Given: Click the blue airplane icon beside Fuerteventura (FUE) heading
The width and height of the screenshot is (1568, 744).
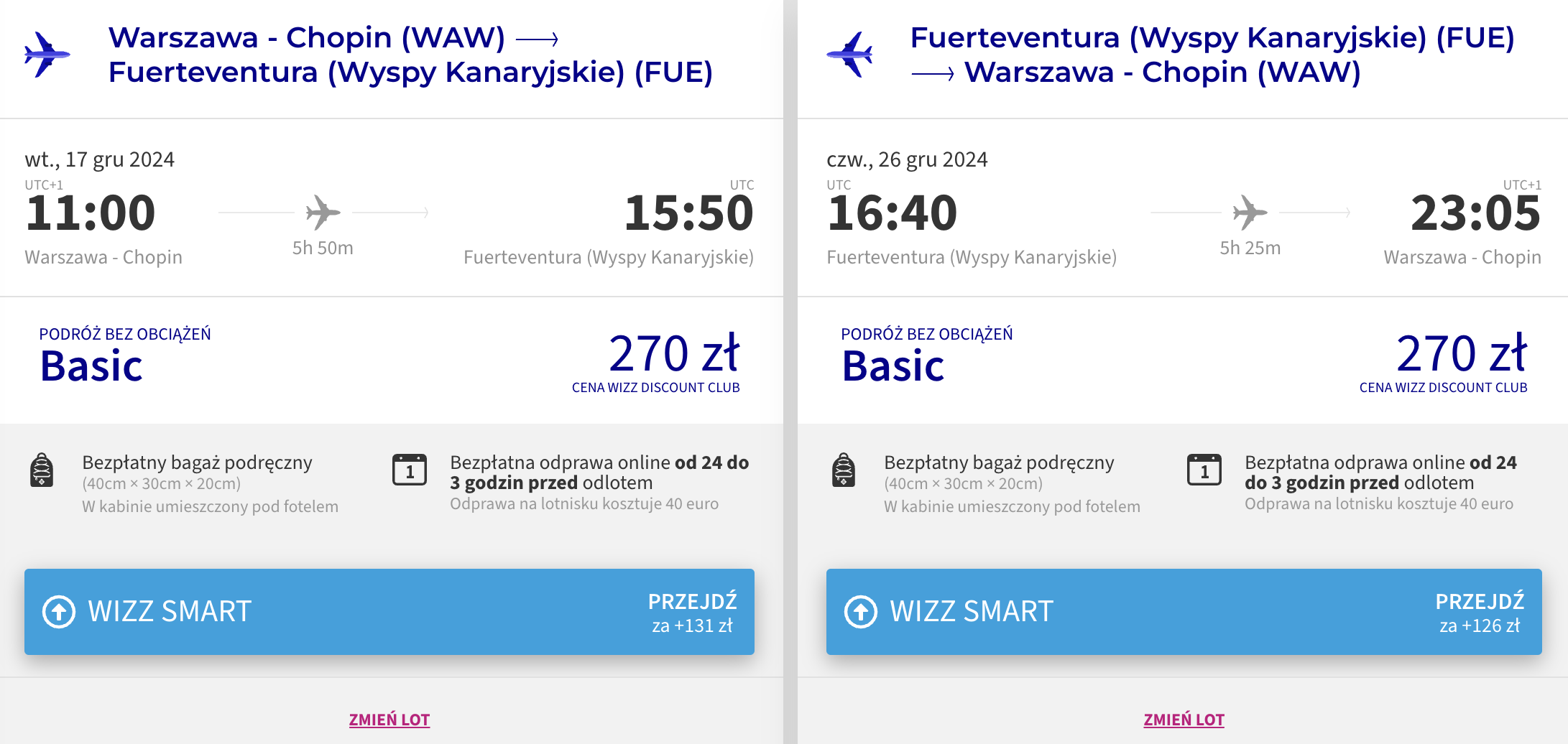Looking at the screenshot, I should pos(849,55).
